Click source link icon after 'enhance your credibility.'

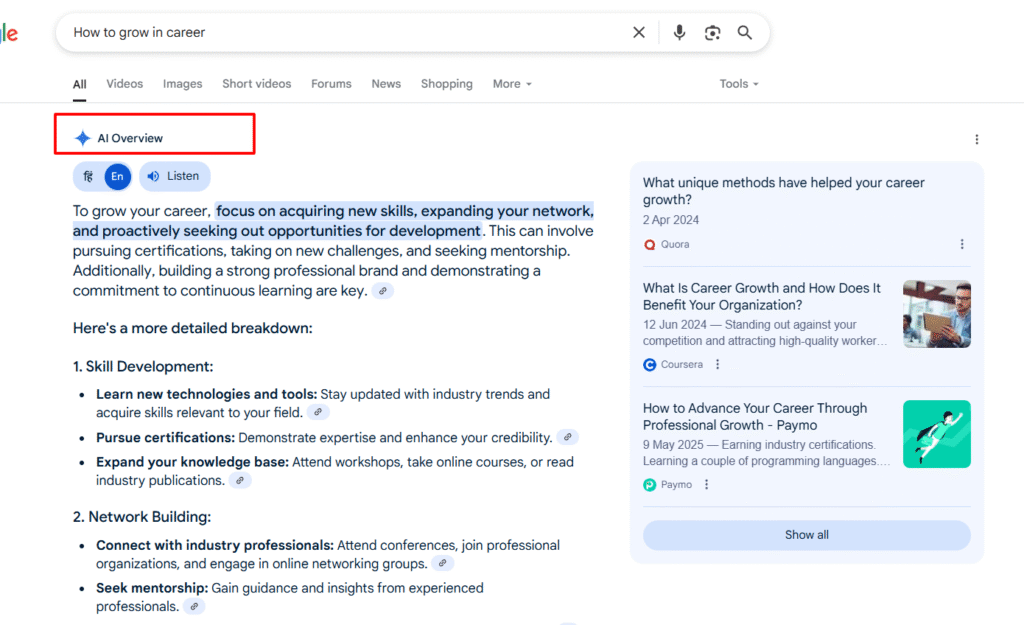568,437
